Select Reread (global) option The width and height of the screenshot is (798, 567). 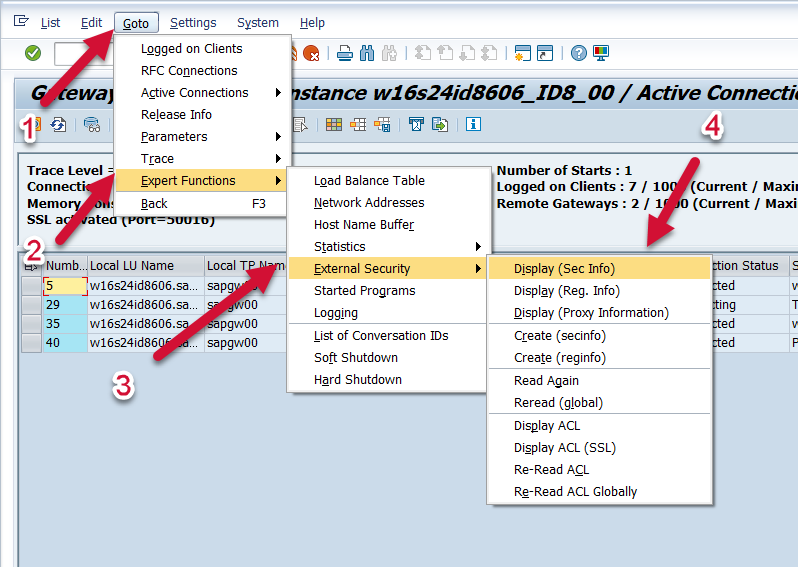pos(558,403)
